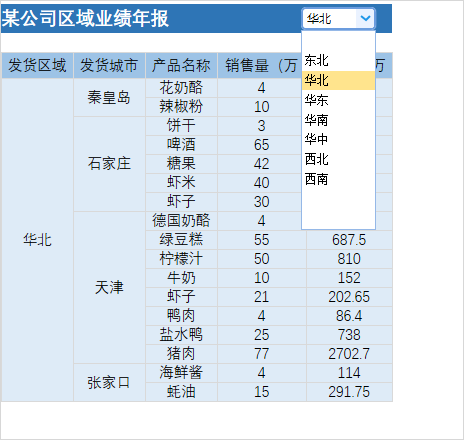Choose 华东 in the region list
Image resolution: width=464 pixels, height=440 pixels.
338,100
